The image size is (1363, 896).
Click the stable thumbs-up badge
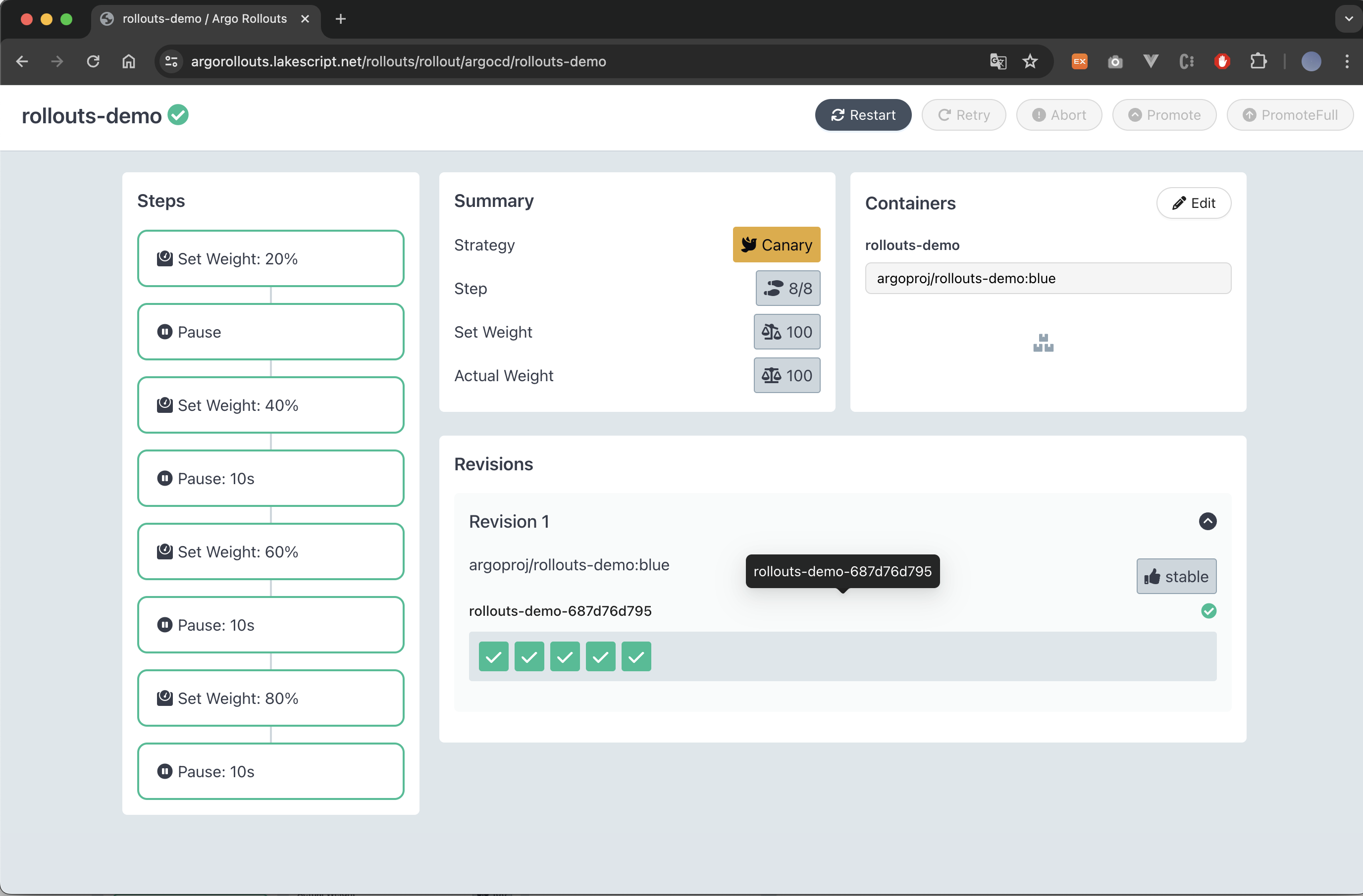(x=1176, y=576)
